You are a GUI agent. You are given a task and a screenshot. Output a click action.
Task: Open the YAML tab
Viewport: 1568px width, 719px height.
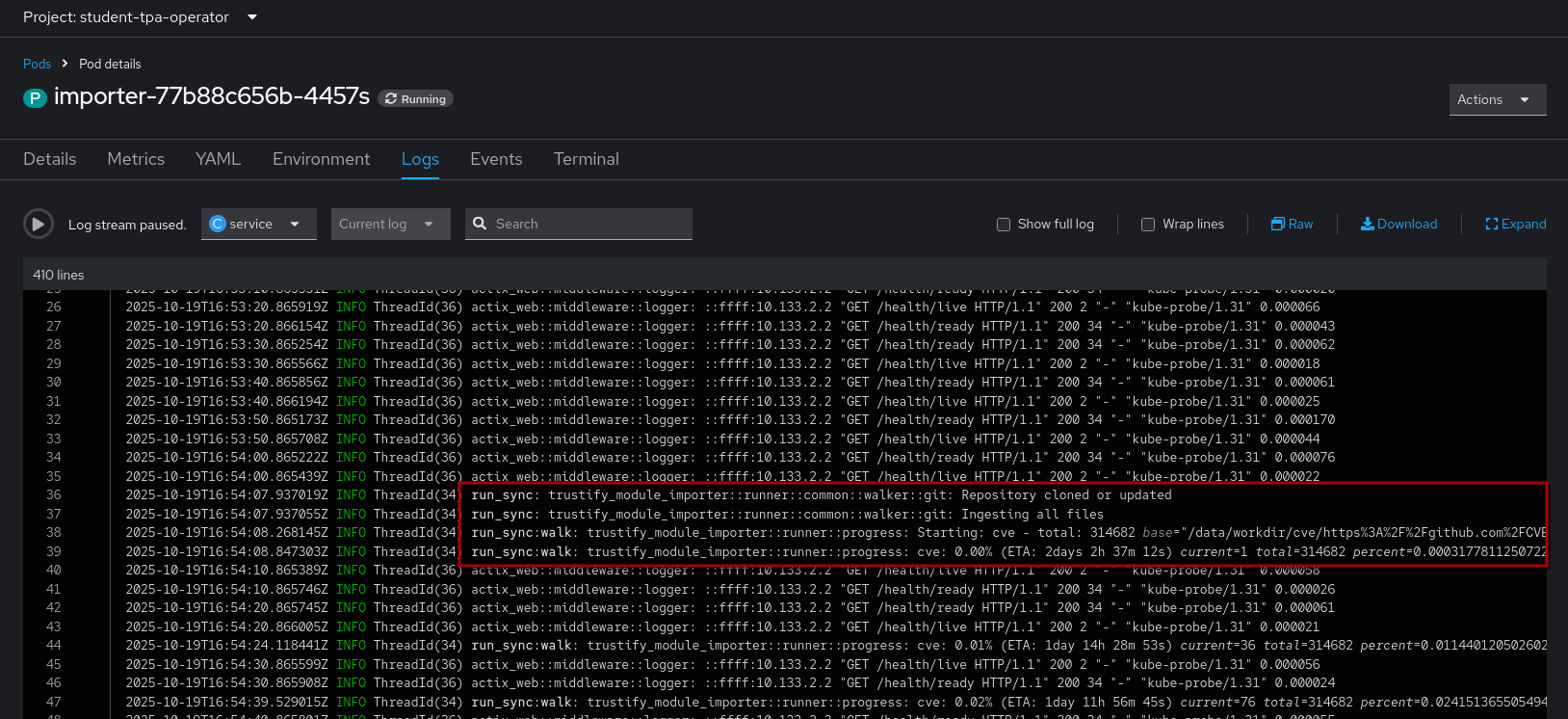219,159
